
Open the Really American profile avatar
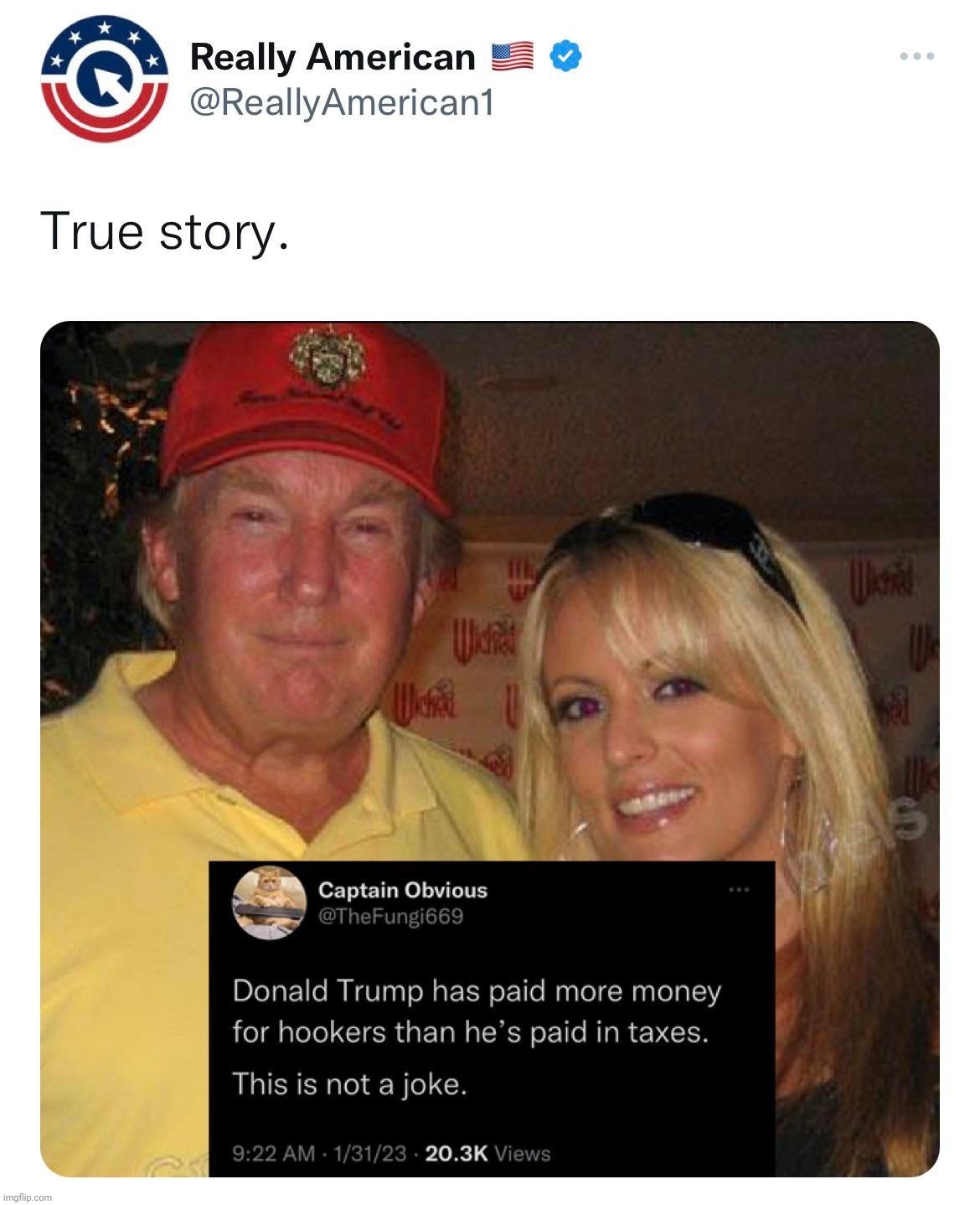click(x=105, y=80)
